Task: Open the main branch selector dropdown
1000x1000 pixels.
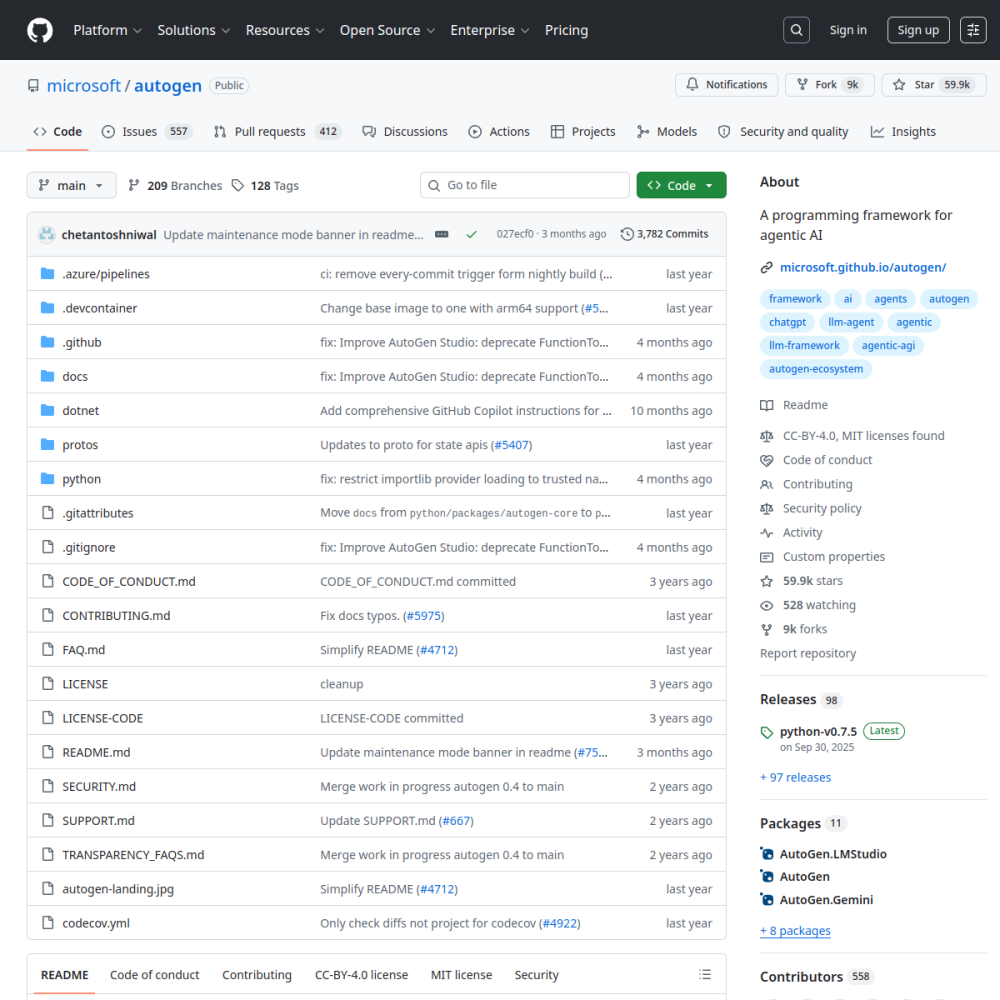Action: (x=71, y=185)
